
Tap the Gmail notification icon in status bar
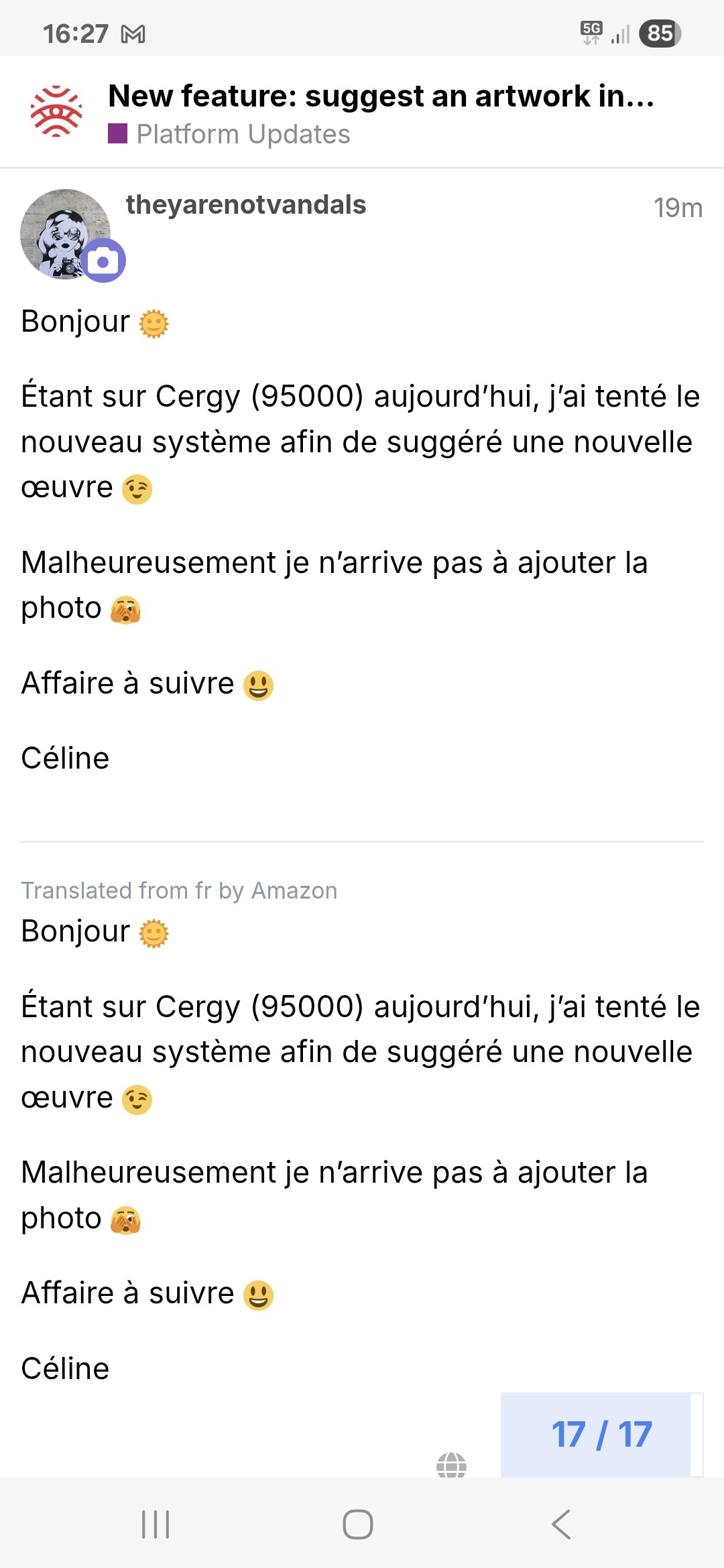pos(133,34)
